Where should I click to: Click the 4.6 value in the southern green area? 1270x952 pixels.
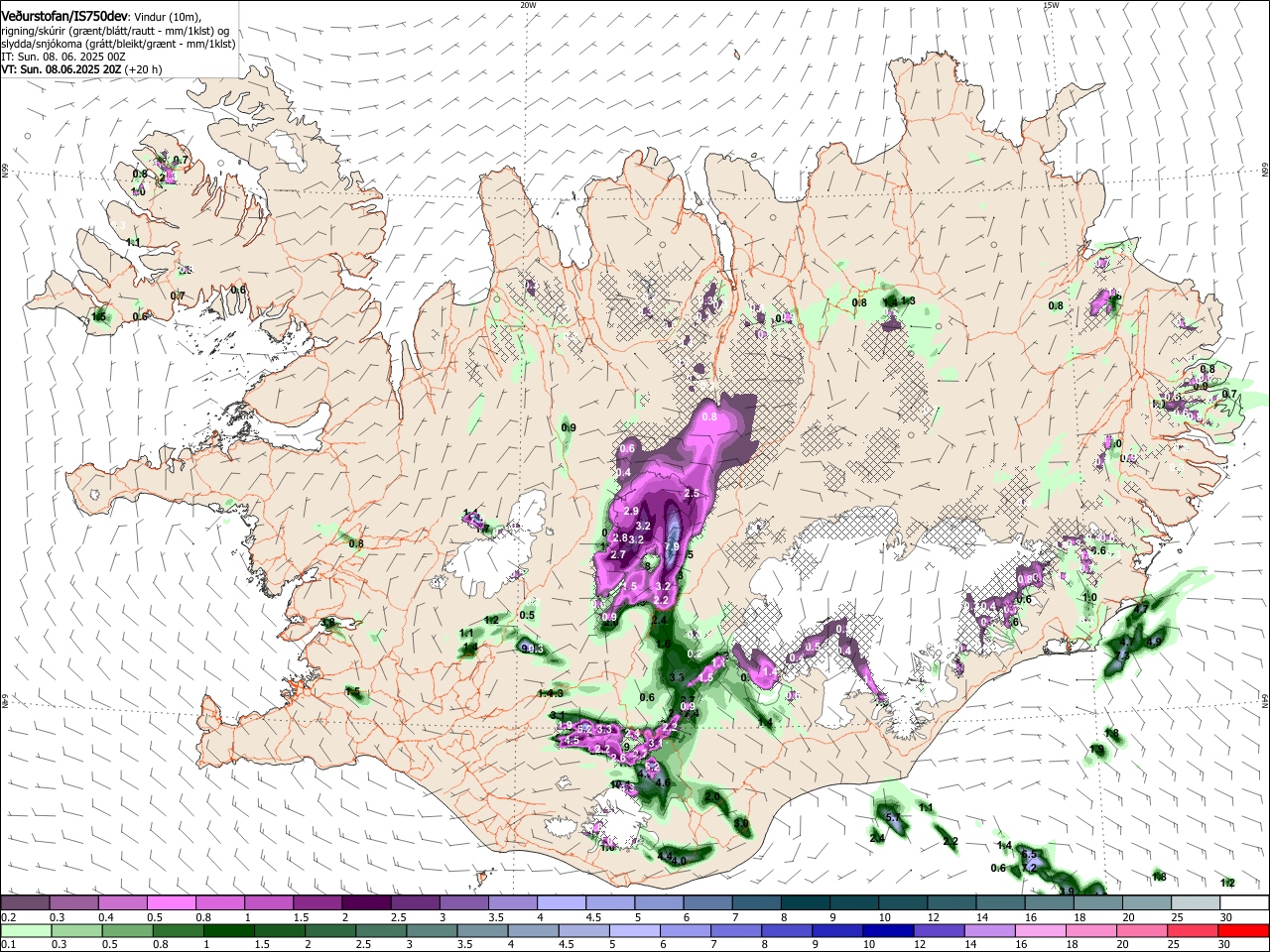[x=664, y=783]
